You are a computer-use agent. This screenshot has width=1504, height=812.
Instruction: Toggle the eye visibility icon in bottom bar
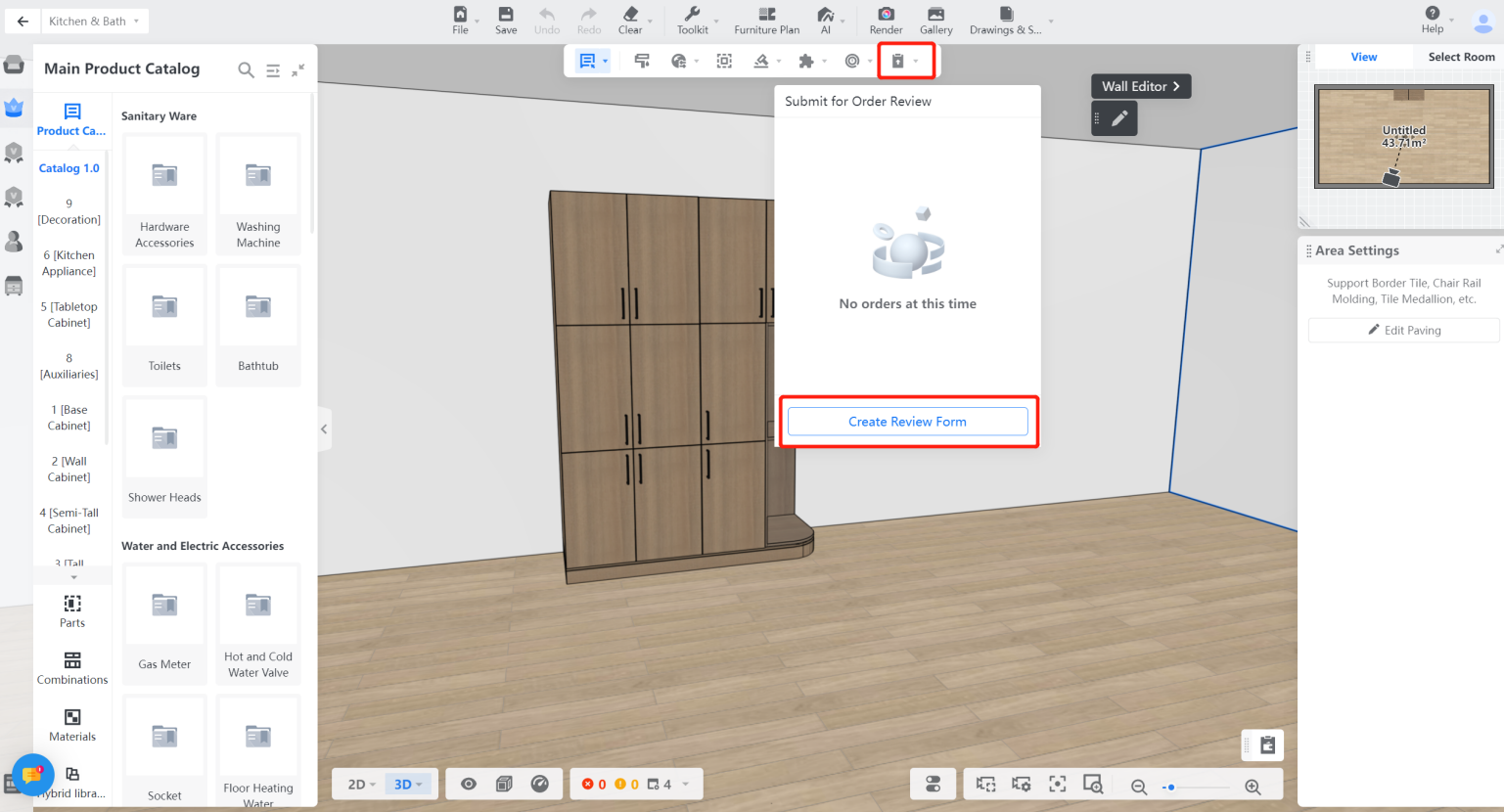point(469,784)
